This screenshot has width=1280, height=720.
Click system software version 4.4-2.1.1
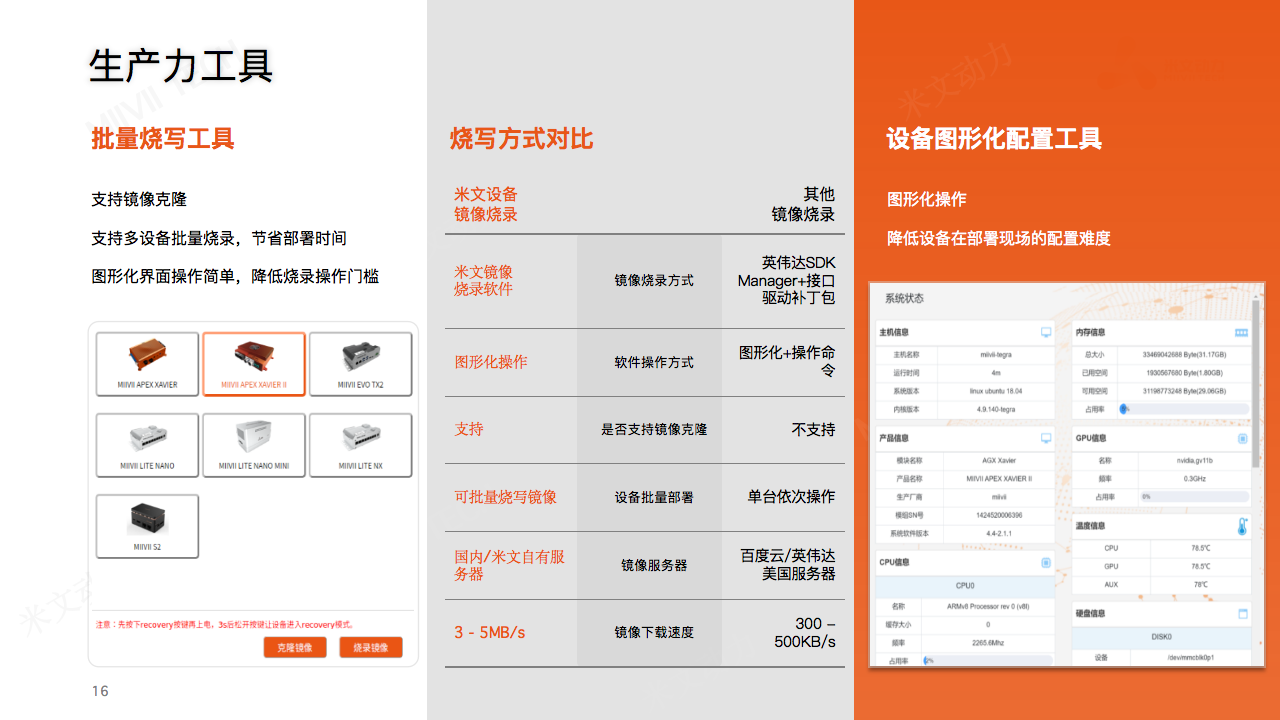pos(999,533)
